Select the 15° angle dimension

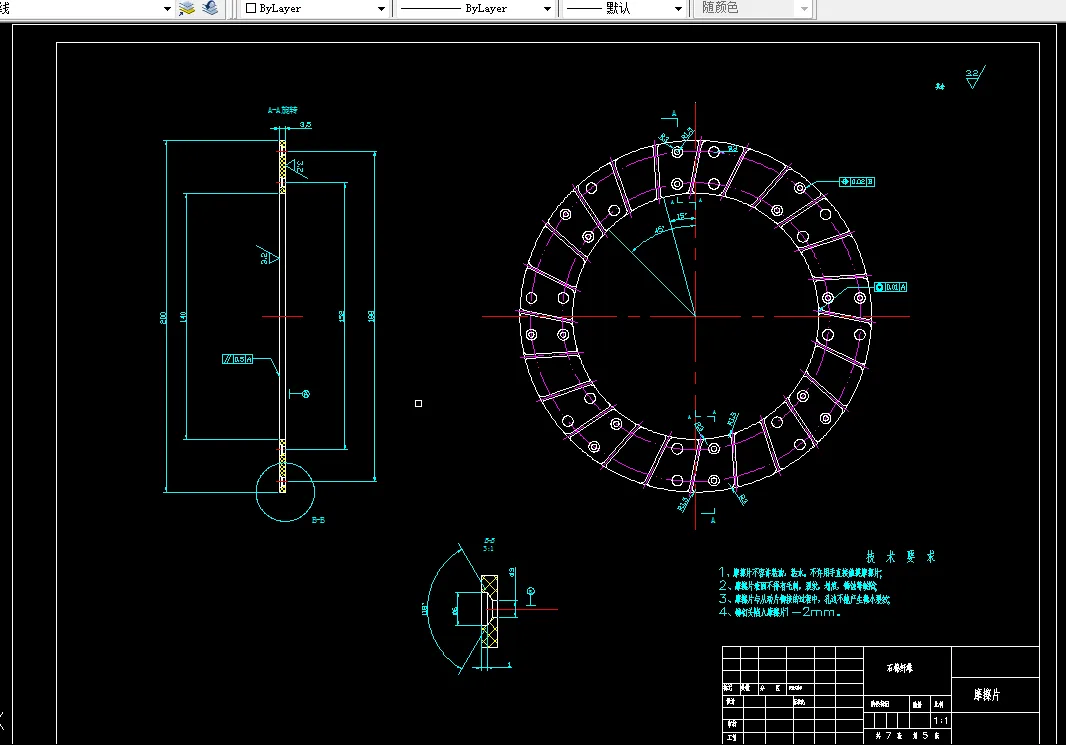pos(681,217)
